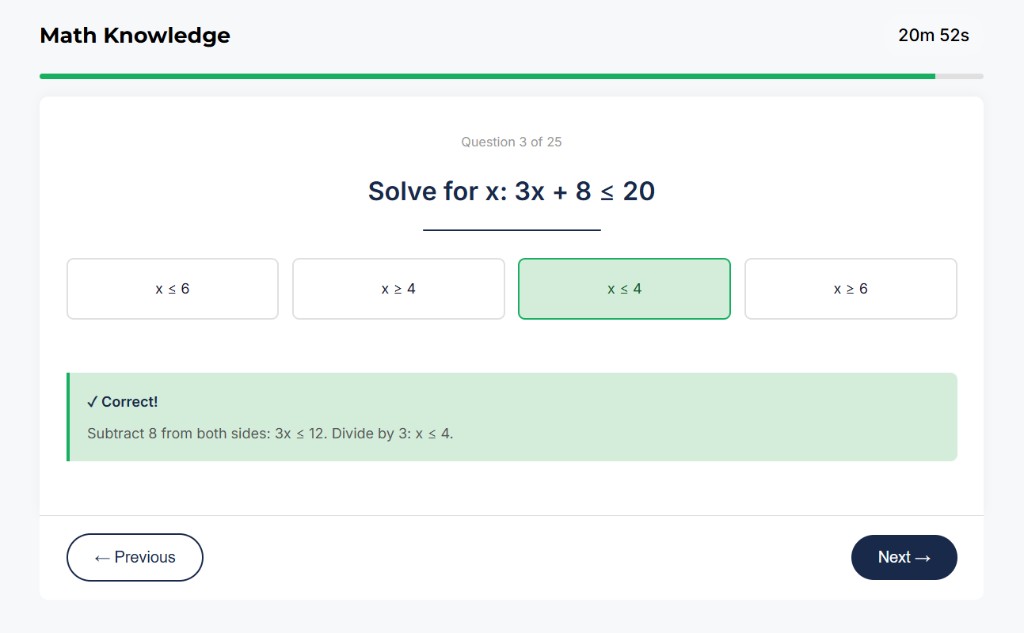Click the left arrow in the Previous button
The width and height of the screenshot is (1024, 633).
[104, 557]
